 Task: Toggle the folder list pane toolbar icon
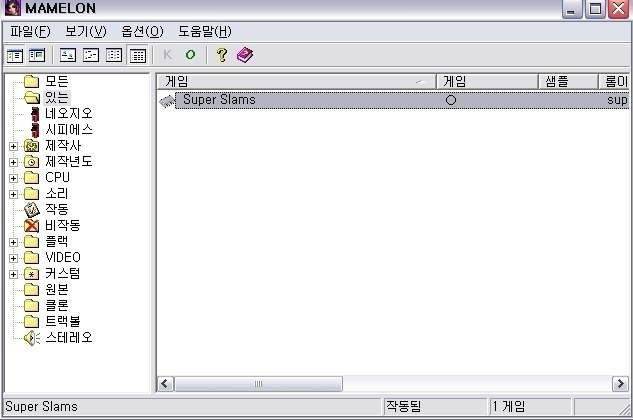(x=15, y=55)
